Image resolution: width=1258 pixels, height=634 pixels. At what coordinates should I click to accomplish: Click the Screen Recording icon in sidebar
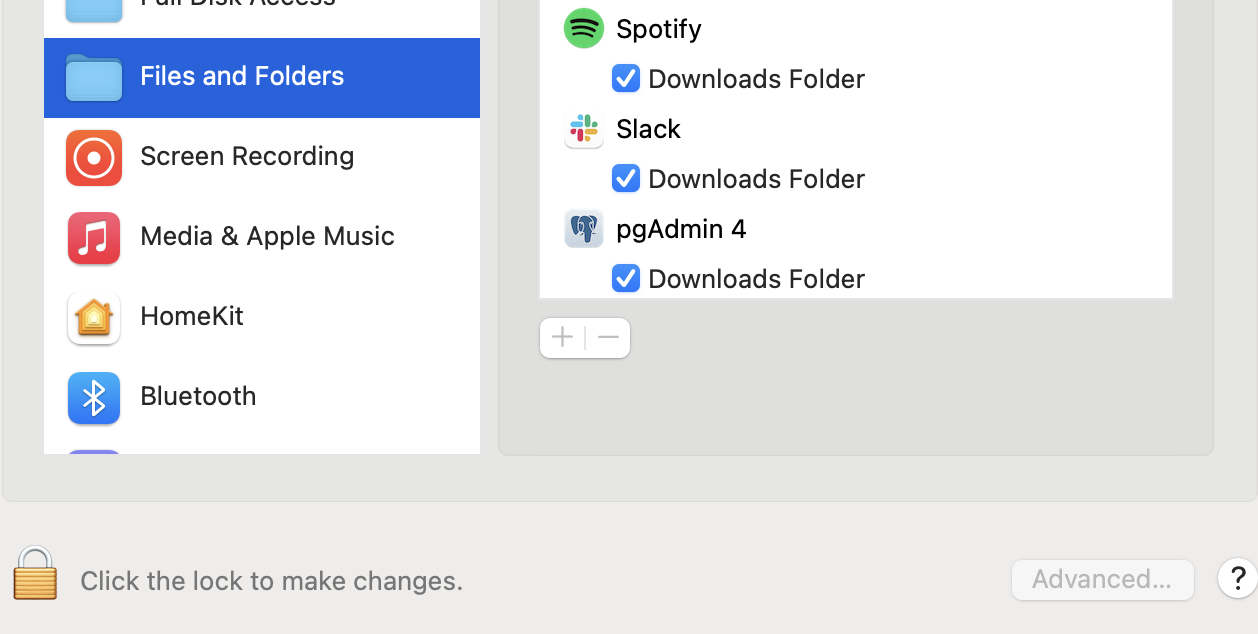pos(94,157)
